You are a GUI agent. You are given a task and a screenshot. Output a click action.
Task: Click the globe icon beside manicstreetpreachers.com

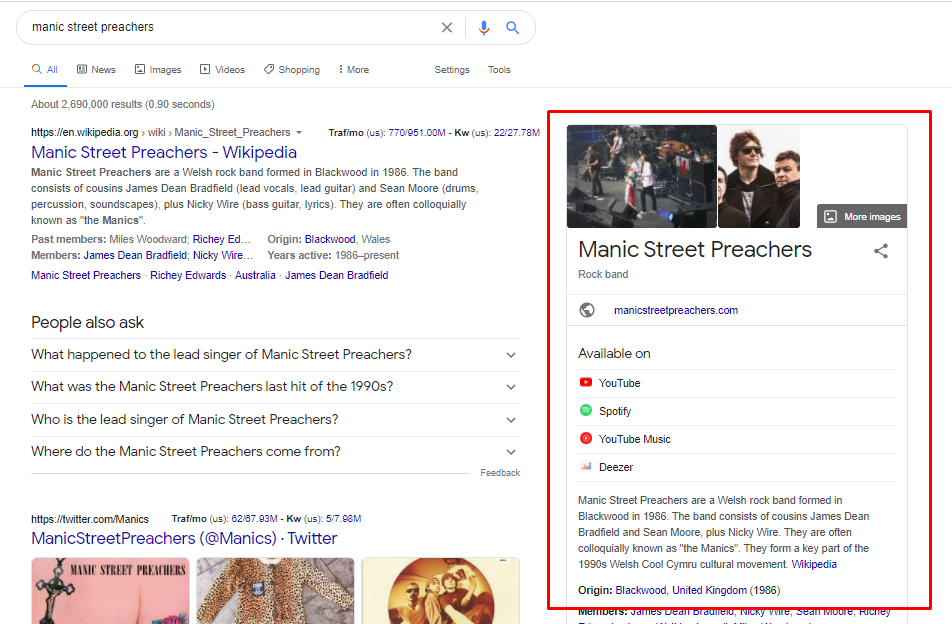(587, 310)
